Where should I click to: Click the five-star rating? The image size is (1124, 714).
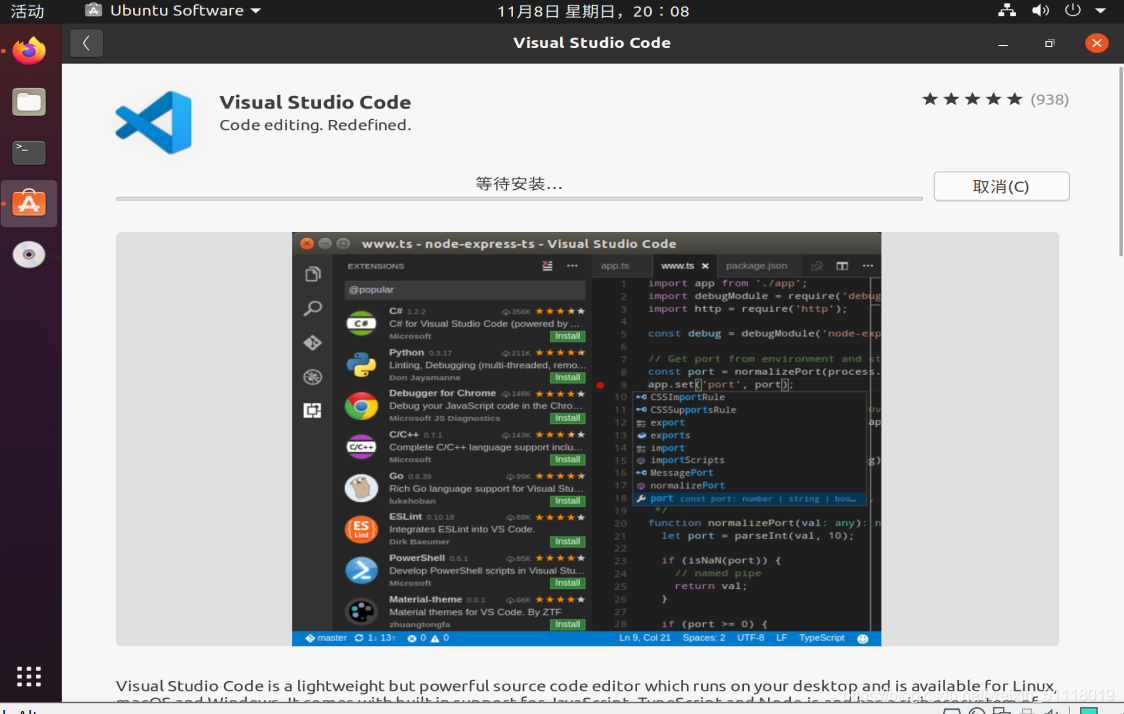click(972, 99)
